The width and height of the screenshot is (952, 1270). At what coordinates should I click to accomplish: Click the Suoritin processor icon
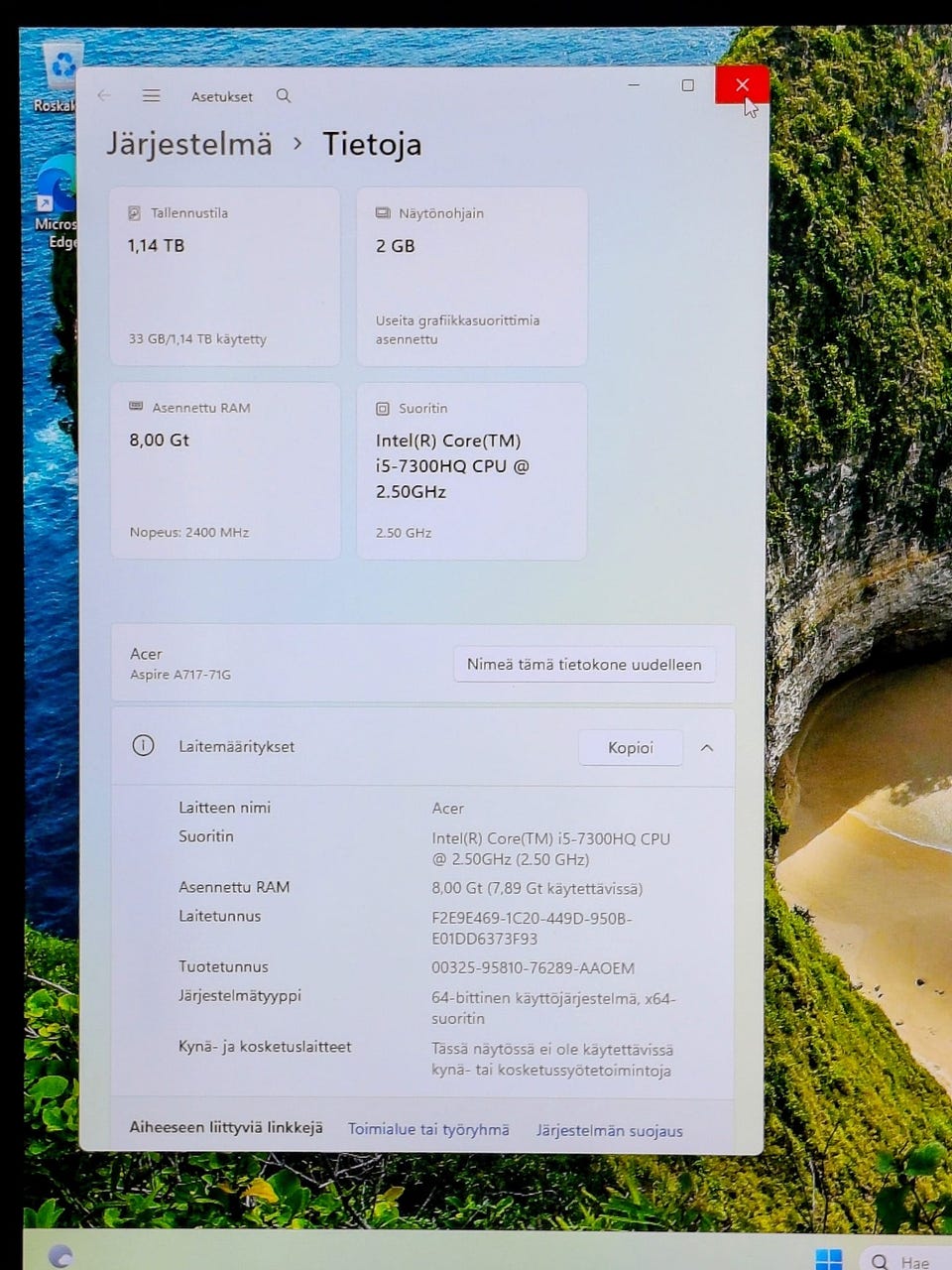(x=383, y=409)
